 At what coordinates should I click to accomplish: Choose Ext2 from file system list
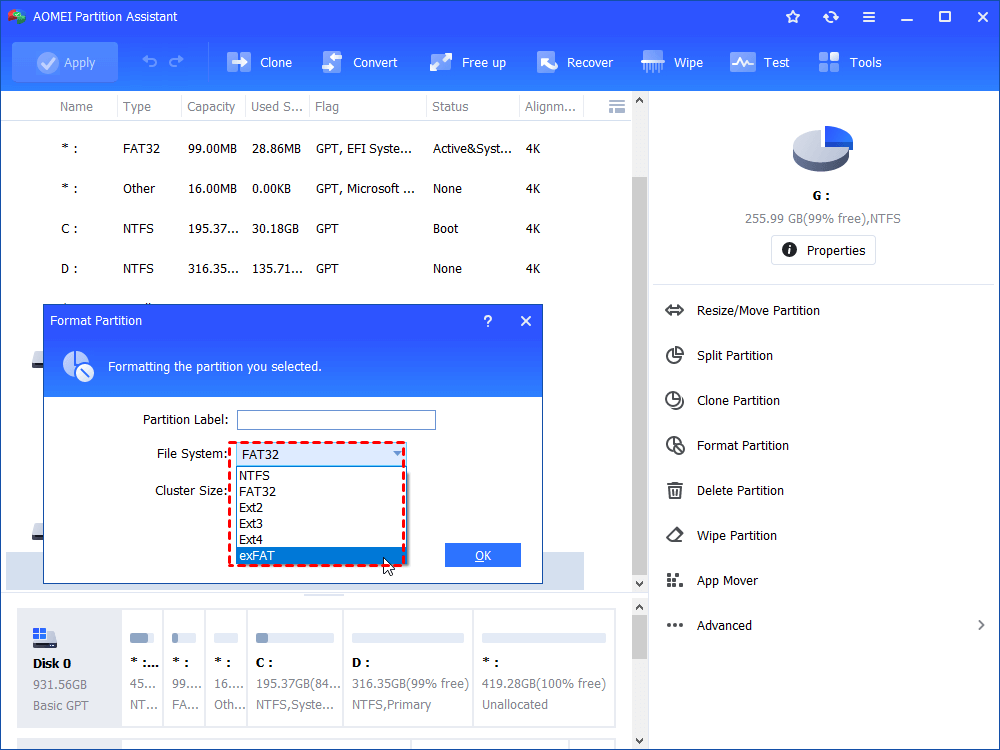[x=321, y=507]
